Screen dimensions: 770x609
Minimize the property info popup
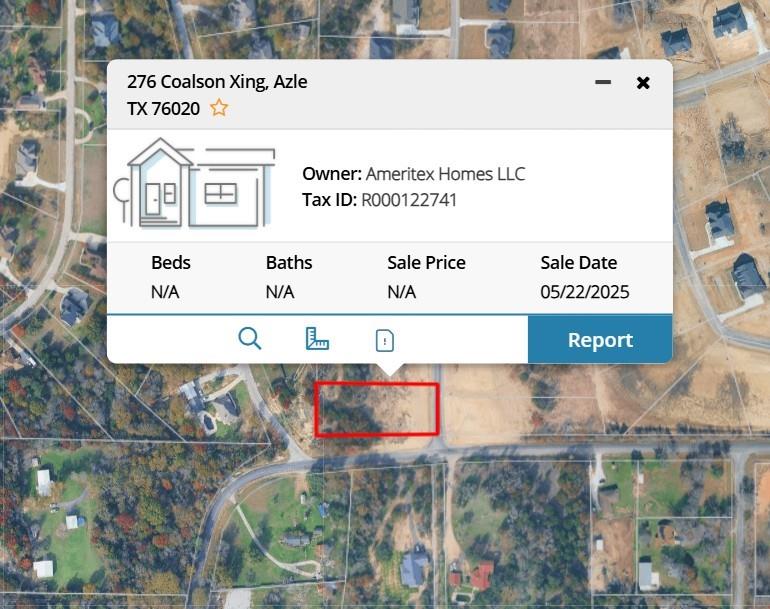click(603, 82)
